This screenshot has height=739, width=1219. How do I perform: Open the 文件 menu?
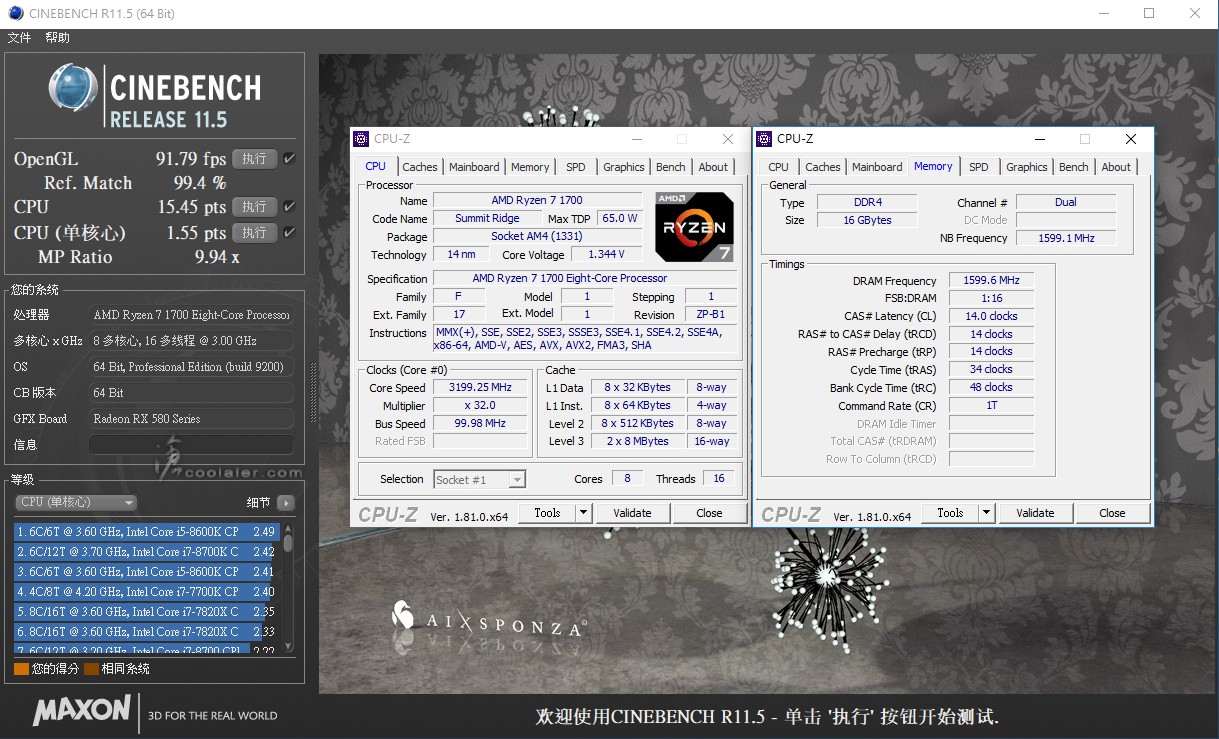19,38
